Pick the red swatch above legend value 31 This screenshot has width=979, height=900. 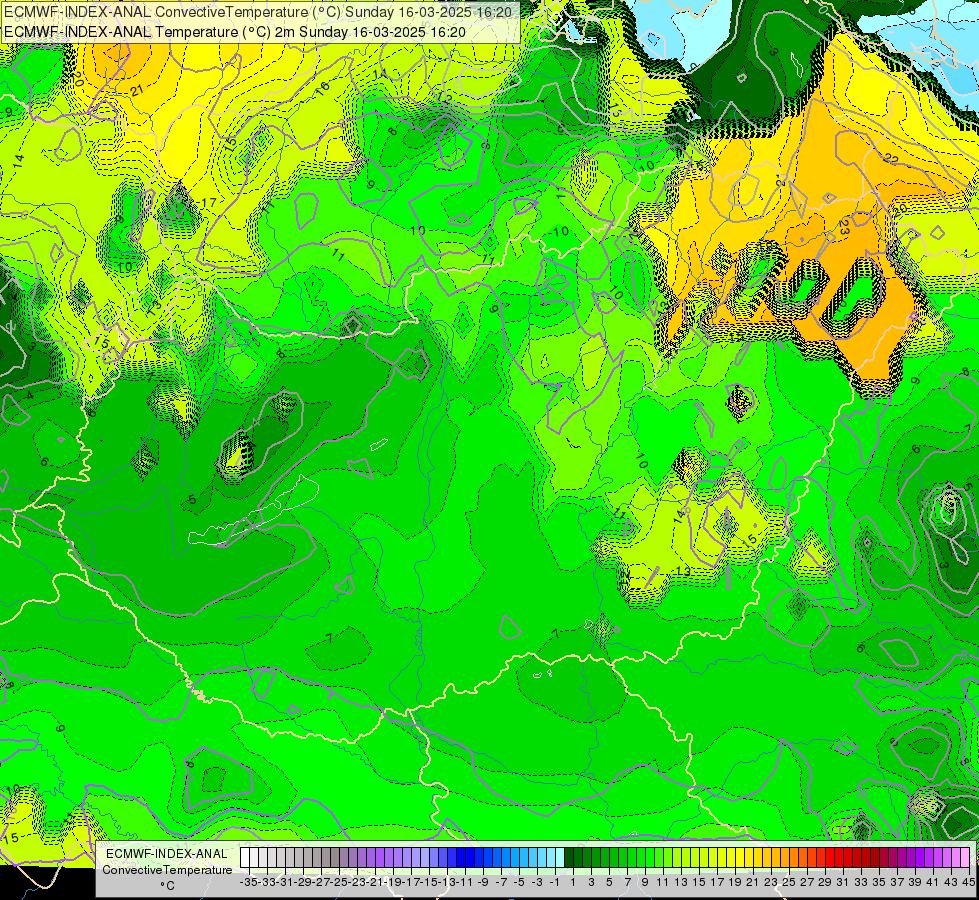pyautogui.click(x=839, y=858)
